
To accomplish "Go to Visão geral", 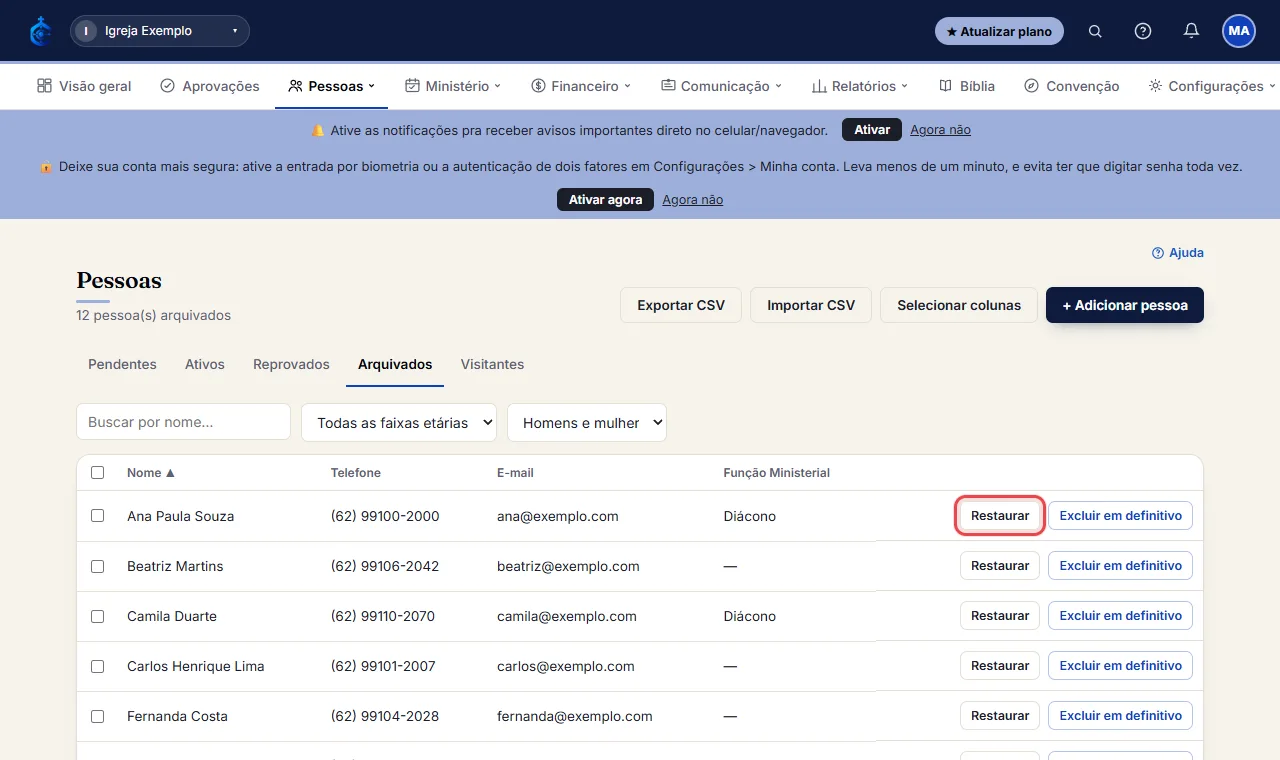I will click(x=84, y=86).
